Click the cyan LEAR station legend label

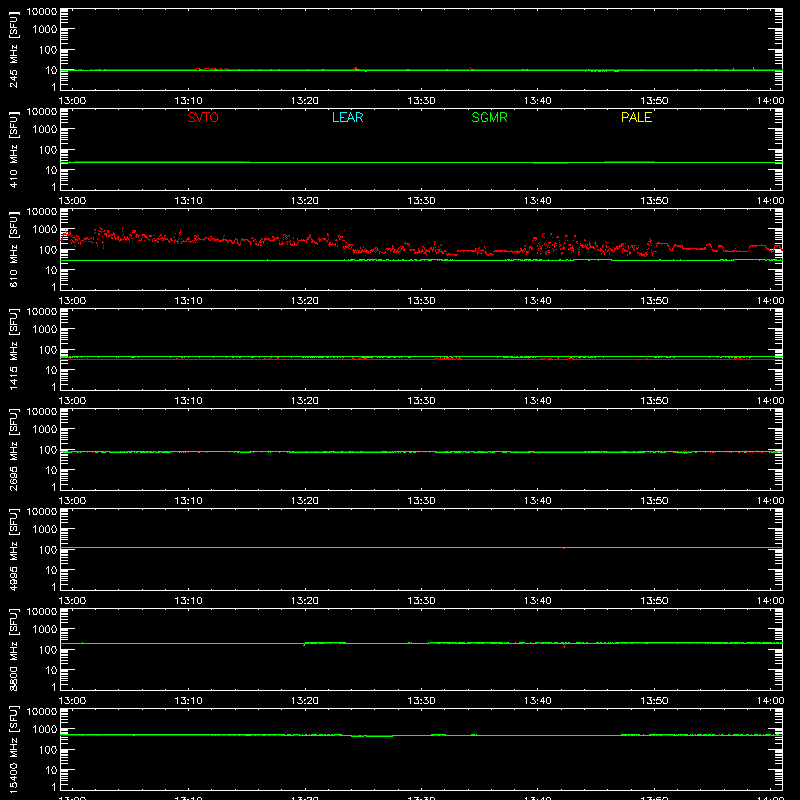pyautogui.click(x=347, y=117)
